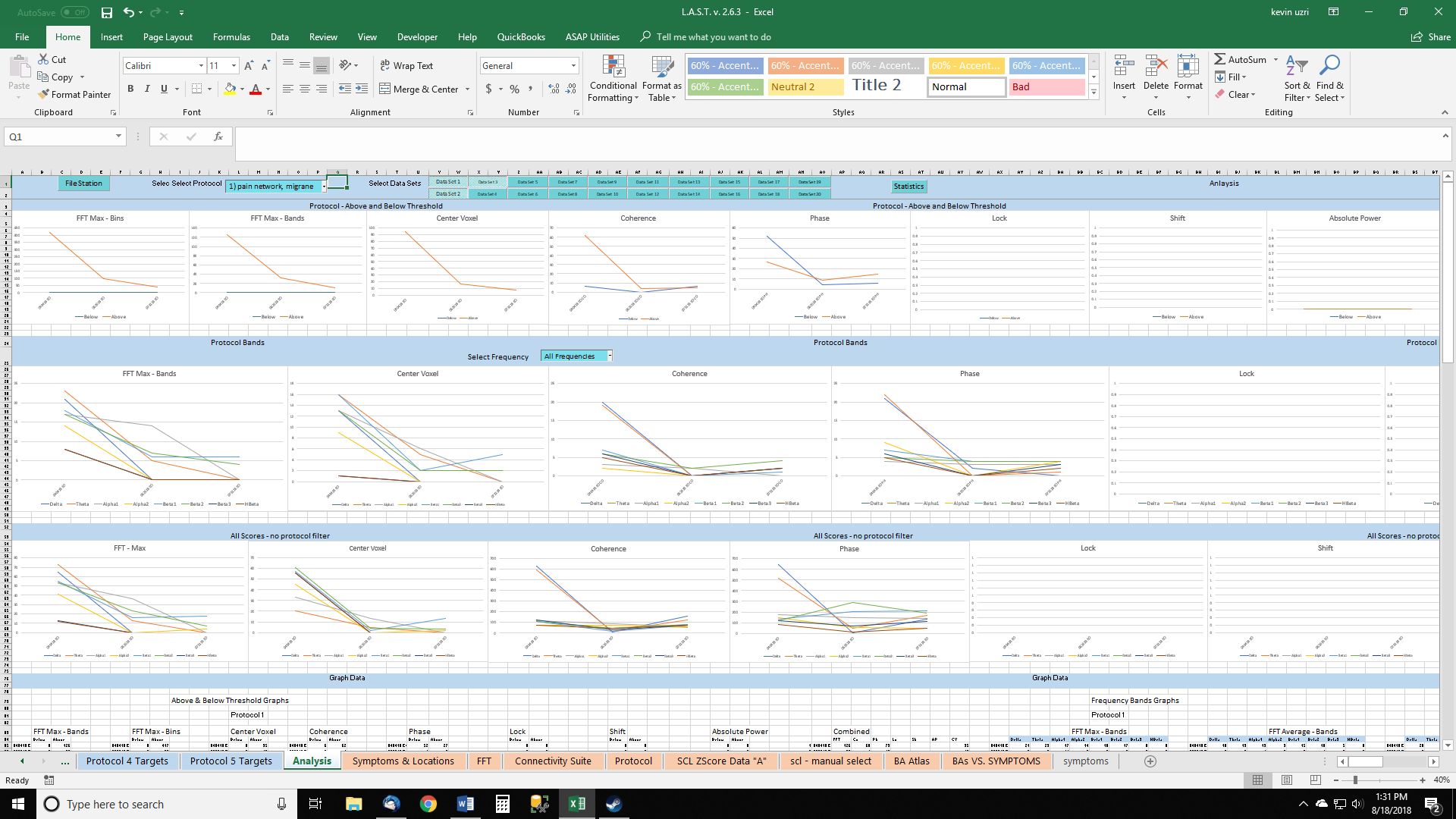
Task: Toggle AutoSave on
Action: 73,12
